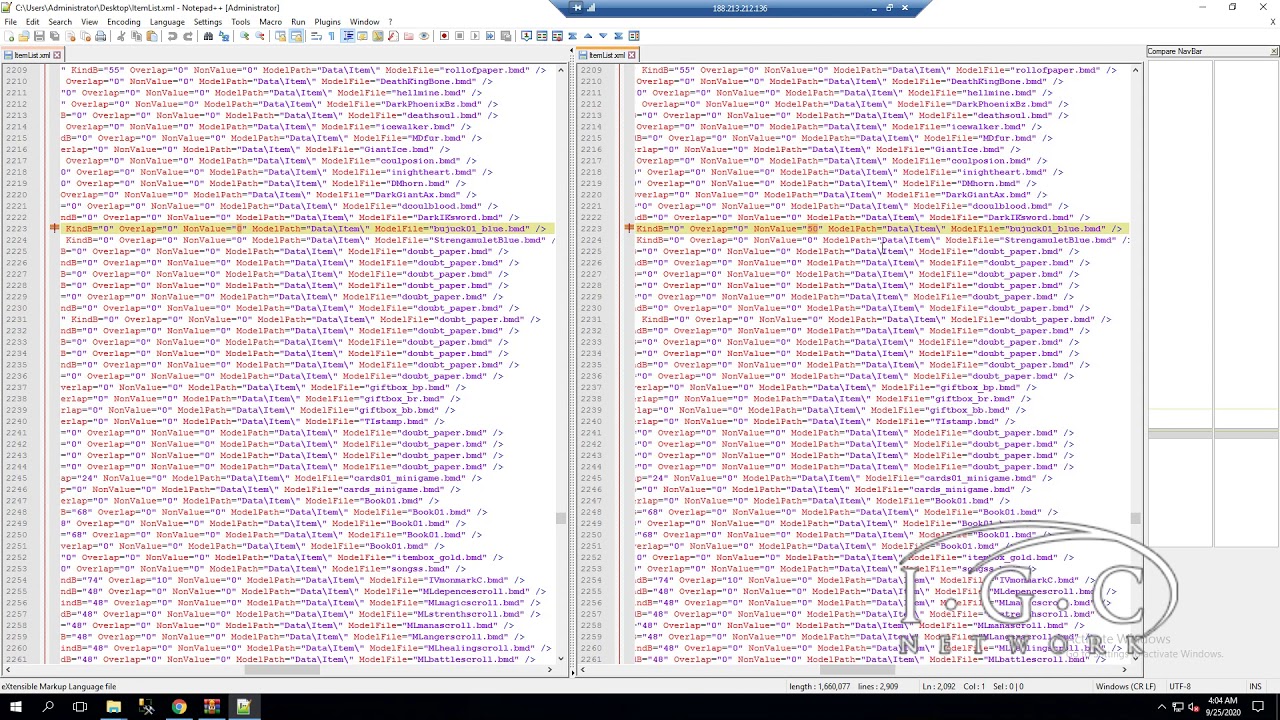Open File Explorer from the taskbar
Image resolution: width=1280 pixels, height=720 pixels.
pyautogui.click(x=113, y=707)
